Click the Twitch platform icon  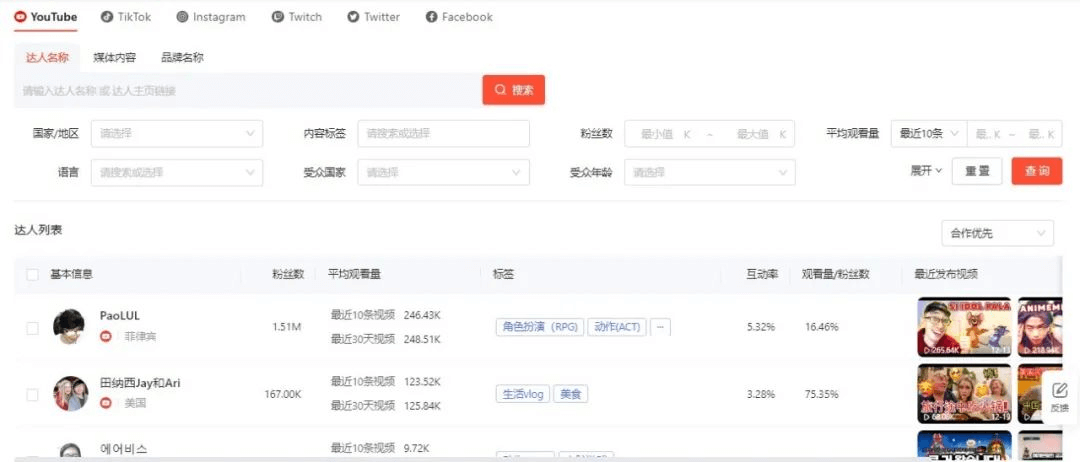[277, 17]
